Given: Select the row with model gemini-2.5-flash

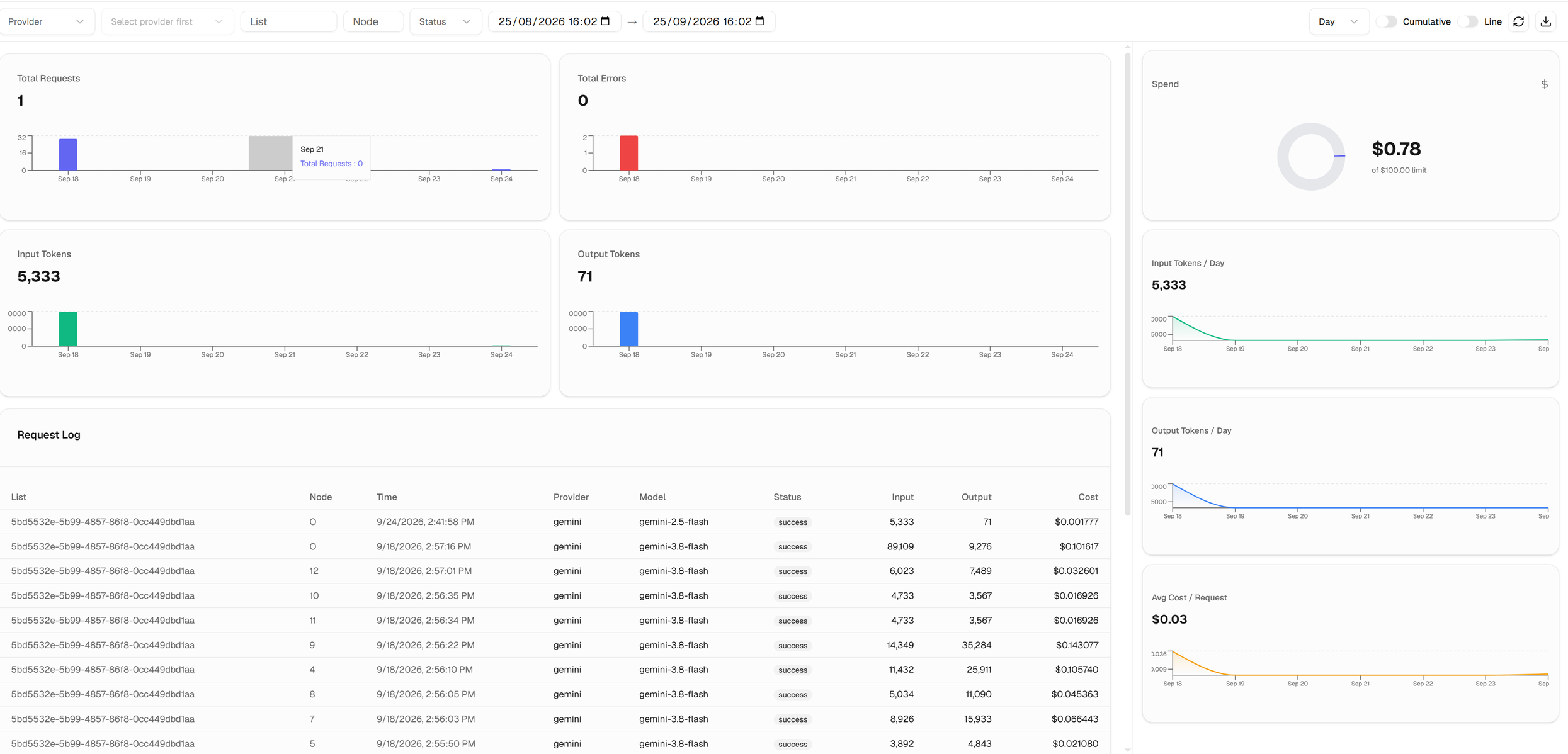Looking at the screenshot, I should click(555, 522).
